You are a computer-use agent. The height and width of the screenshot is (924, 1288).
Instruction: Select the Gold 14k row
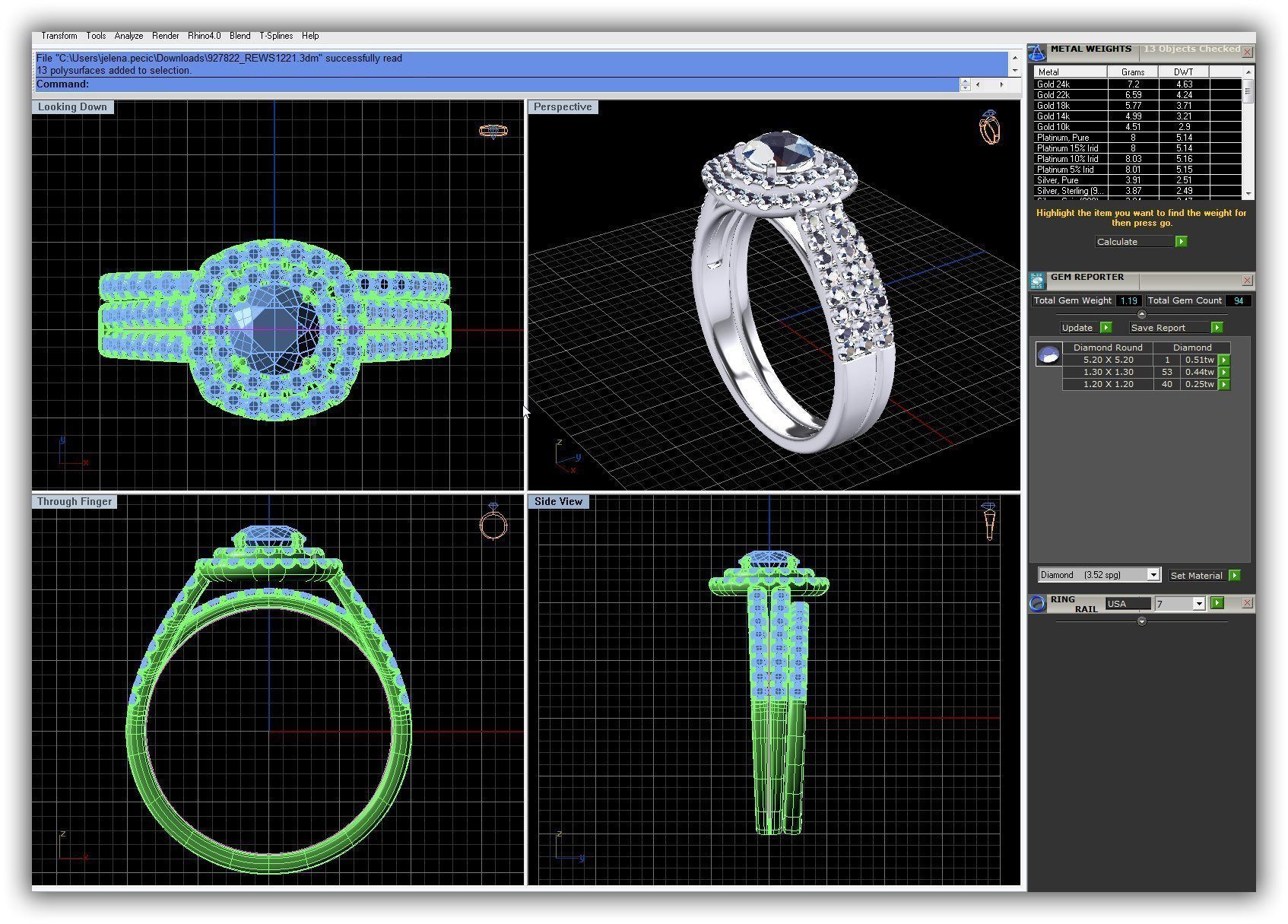[1137, 116]
